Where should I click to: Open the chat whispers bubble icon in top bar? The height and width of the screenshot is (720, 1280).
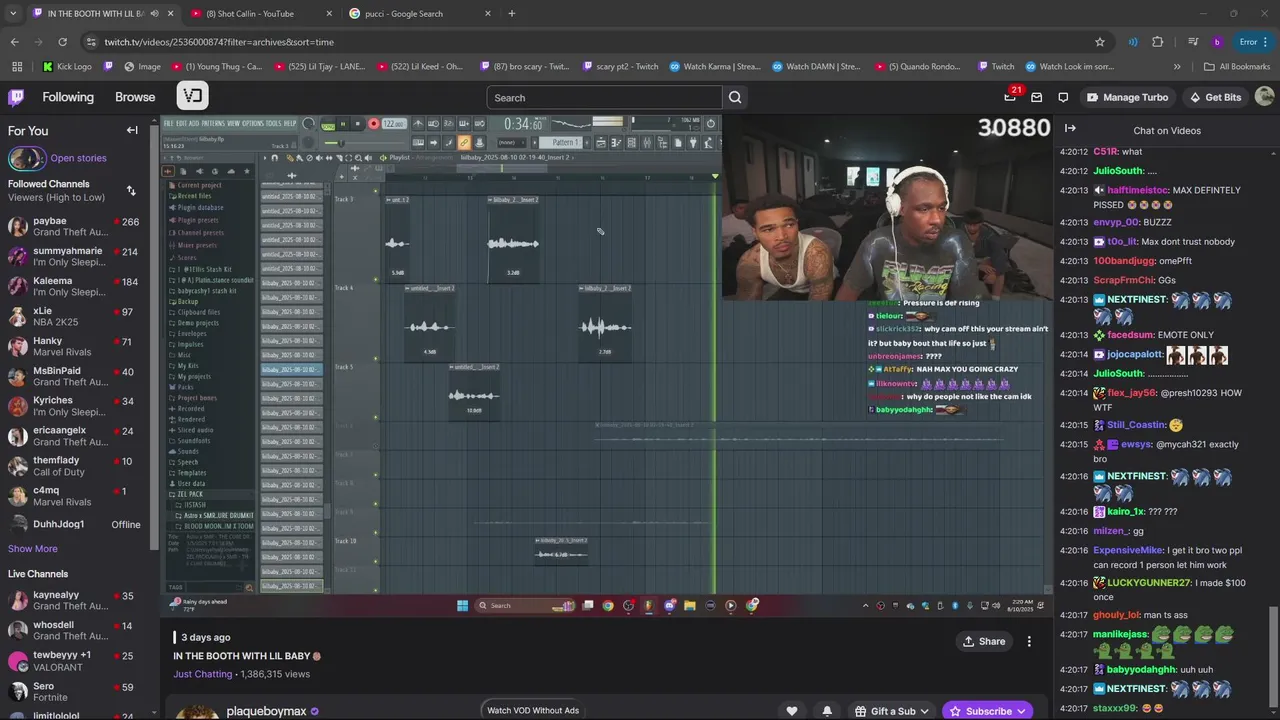point(1063,97)
